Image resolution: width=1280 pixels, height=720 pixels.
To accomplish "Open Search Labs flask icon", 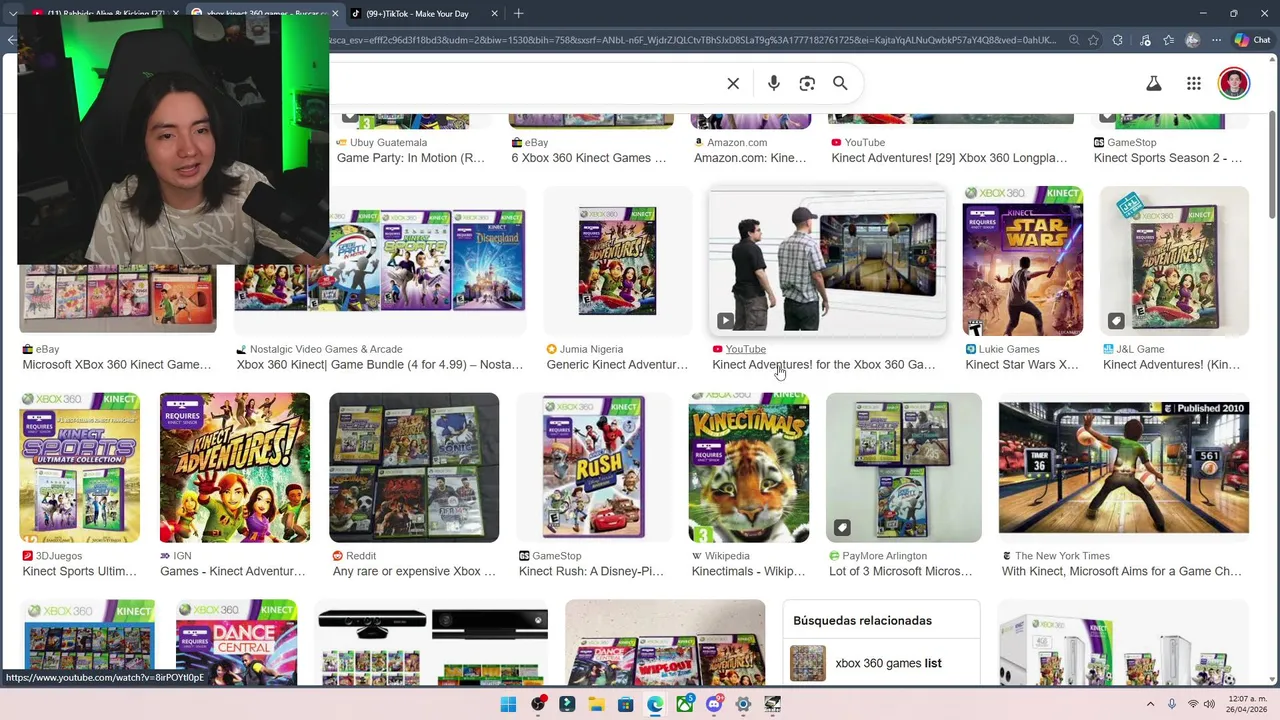I will click(1153, 84).
